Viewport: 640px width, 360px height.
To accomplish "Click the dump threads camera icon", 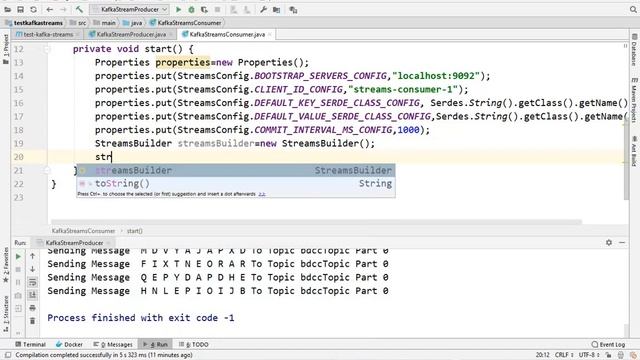I will tap(18, 296).
